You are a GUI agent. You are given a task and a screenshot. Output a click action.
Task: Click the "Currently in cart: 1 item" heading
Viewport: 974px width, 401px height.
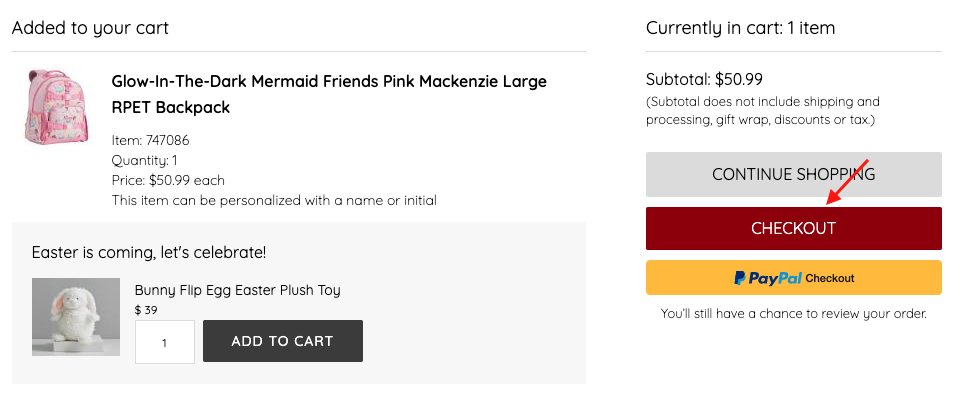click(x=740, y=28)
